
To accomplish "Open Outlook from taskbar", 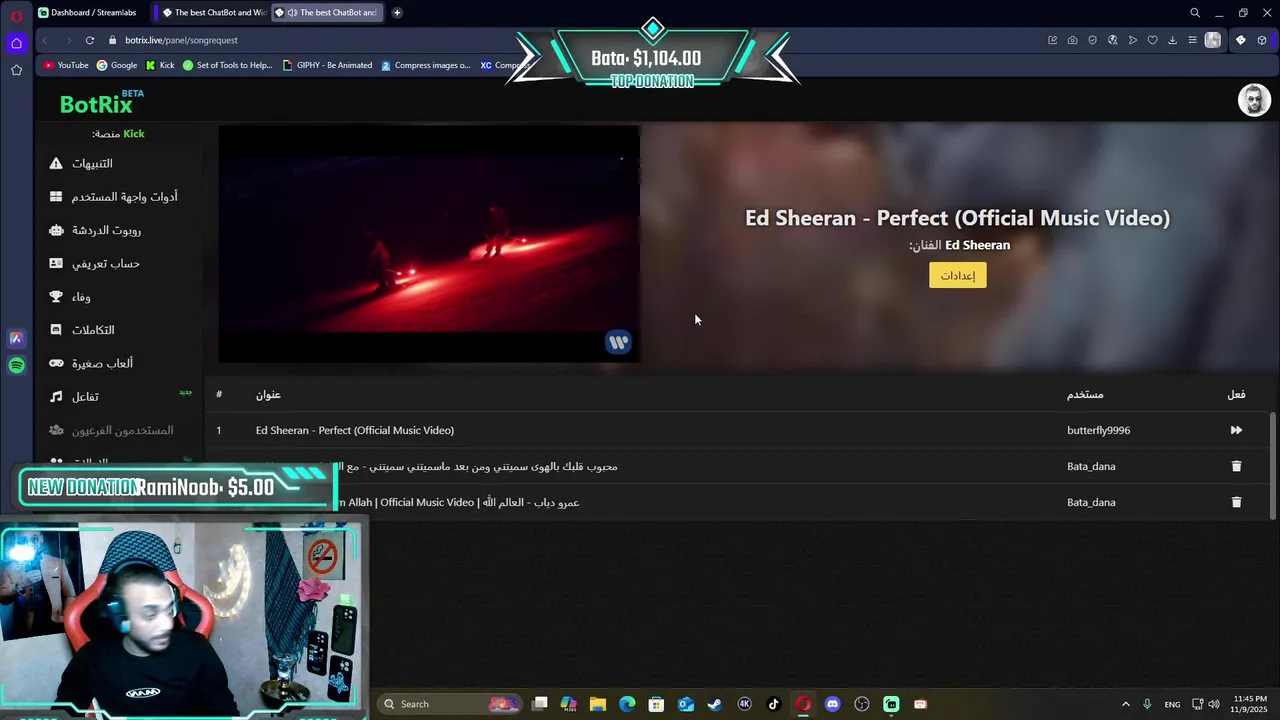I will (x=686, y=704).
